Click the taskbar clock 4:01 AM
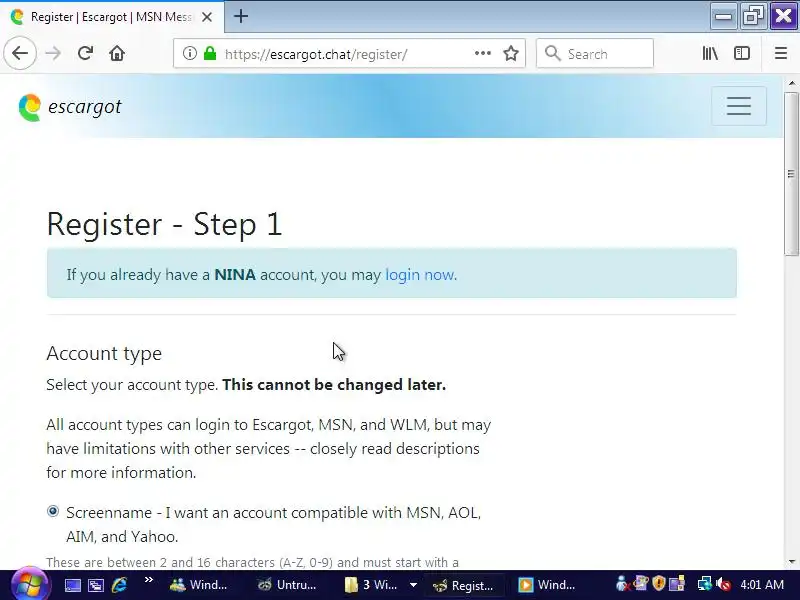Viewport: 800px width, 600px height. (762, 585)
